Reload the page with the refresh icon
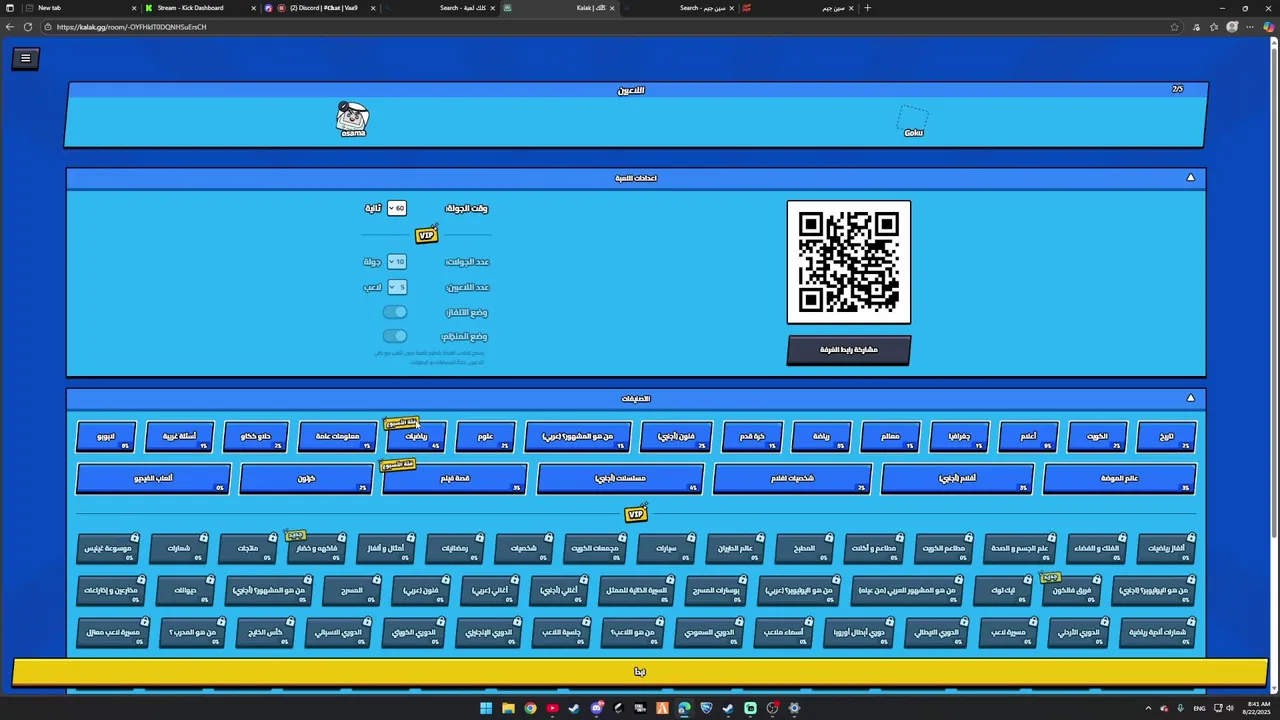The image size is (1280, 720). tap(28, 27)
